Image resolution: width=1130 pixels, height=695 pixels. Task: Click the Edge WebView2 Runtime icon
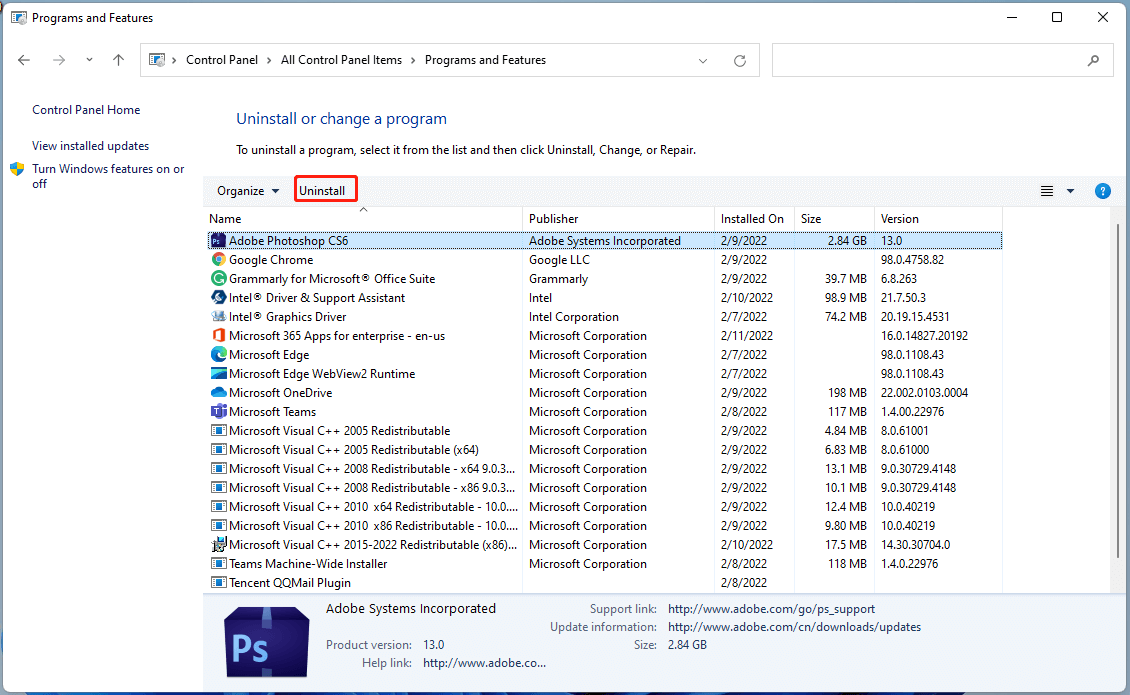[218, 373]
